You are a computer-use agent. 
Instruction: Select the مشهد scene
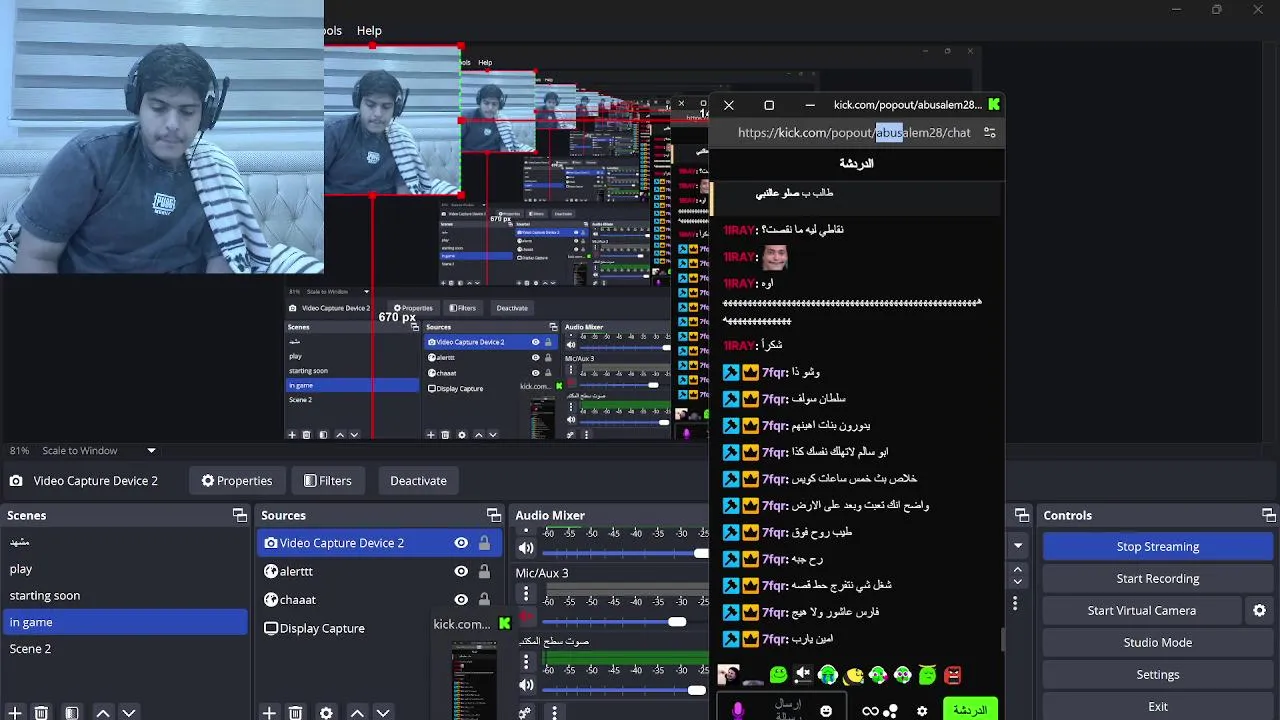click(x=124, y=542)
